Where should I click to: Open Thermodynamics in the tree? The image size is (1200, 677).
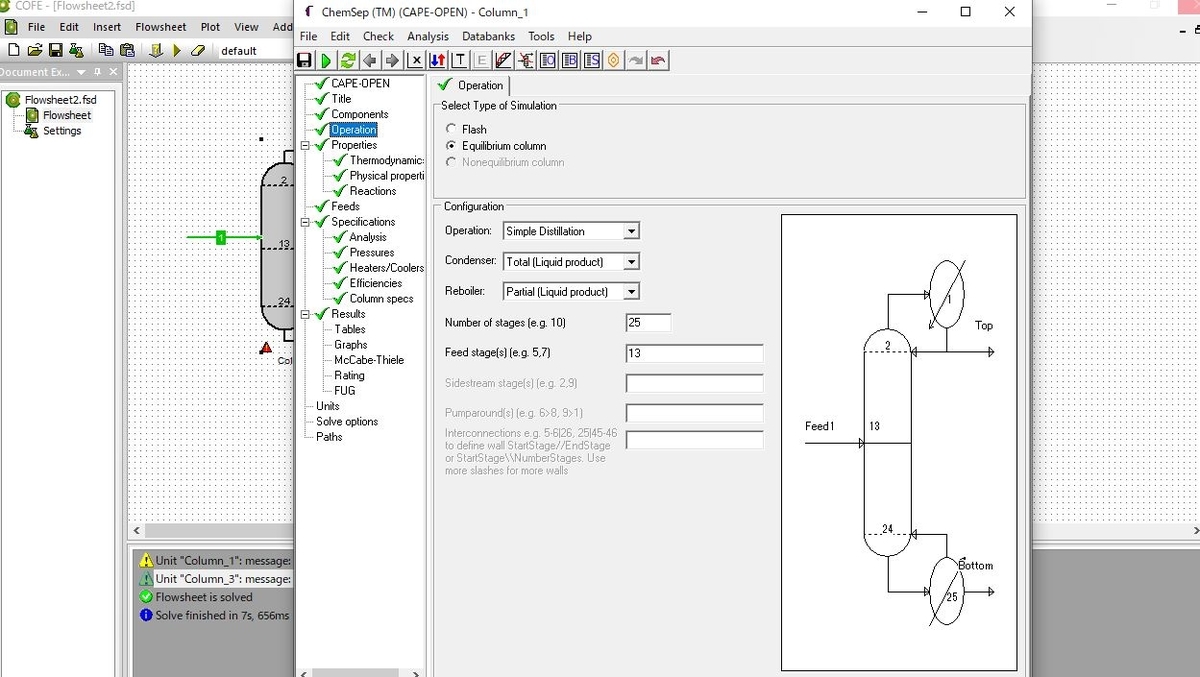pos(386,161)
